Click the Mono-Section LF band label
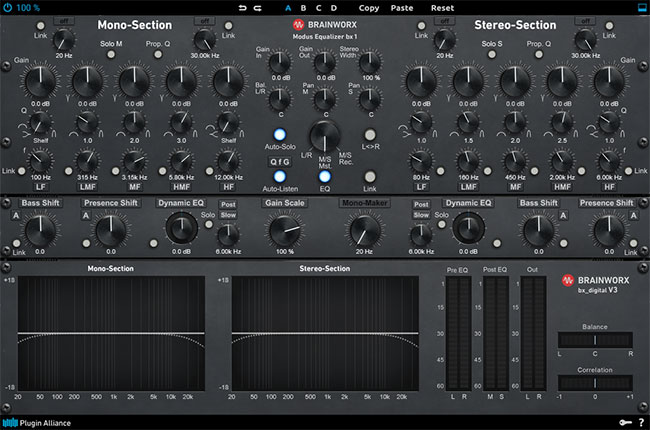650x430 pixels. pyautogui.click(x=41, y=187)
